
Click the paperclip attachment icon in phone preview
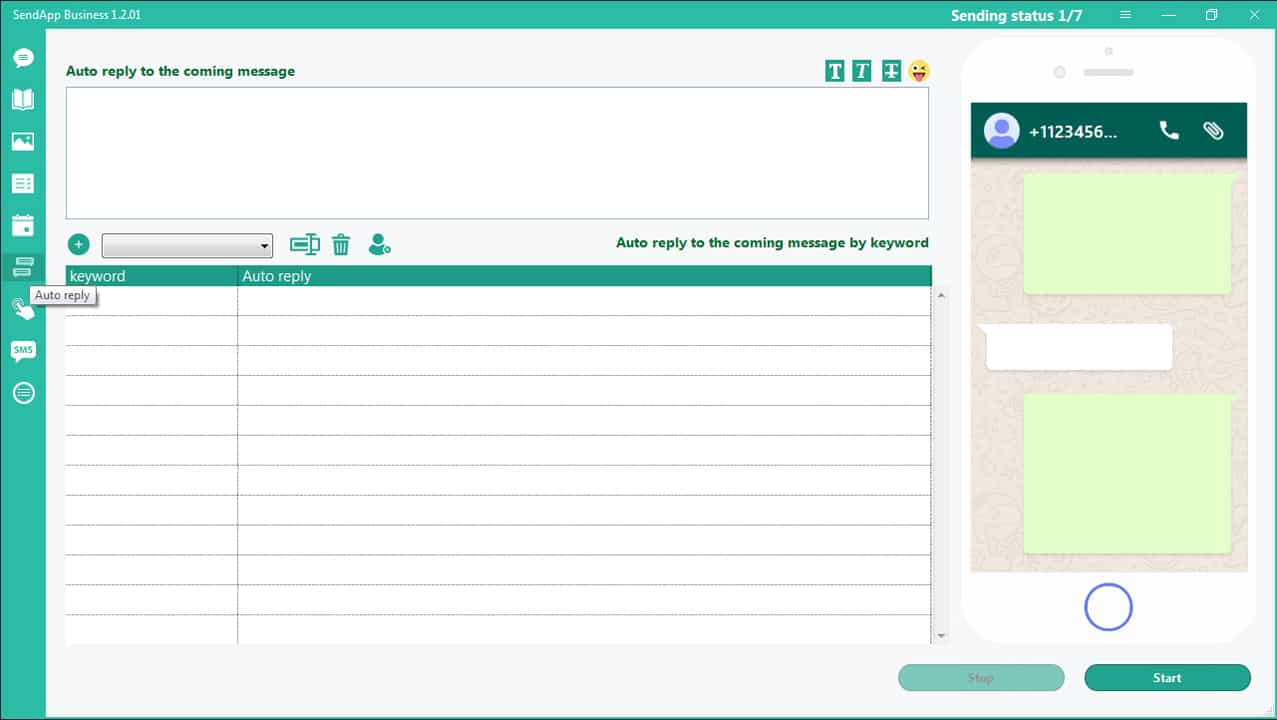pyautogui.click(x=1213, y=131)
